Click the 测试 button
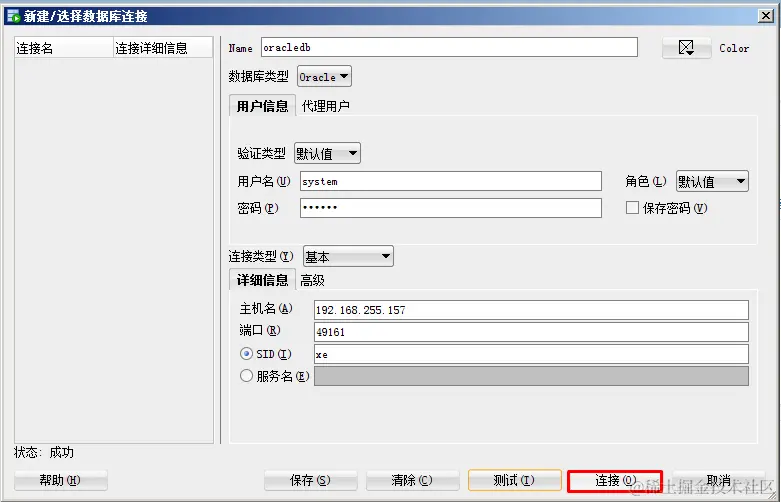The height and width of the screenshot is (502, 781). 515,480
